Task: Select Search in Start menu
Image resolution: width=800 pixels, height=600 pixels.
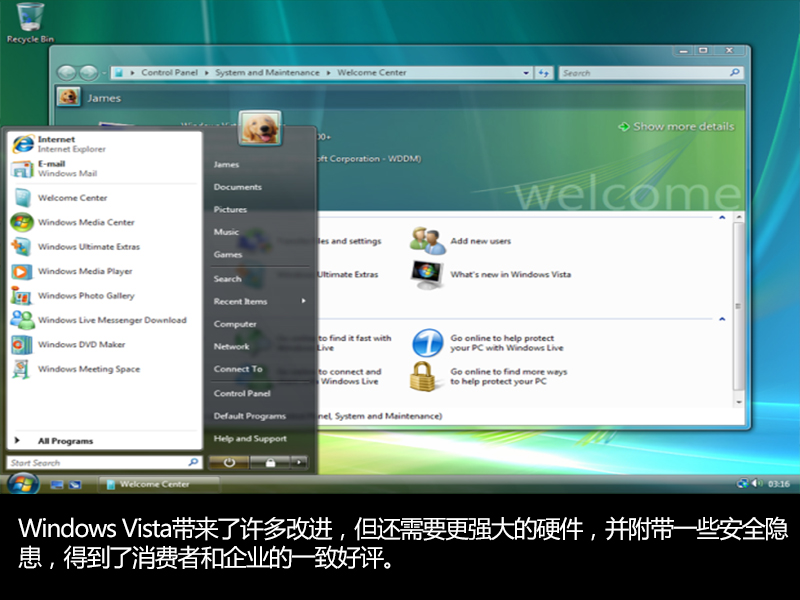Action: pyautogui.click(x=228, y=279)
